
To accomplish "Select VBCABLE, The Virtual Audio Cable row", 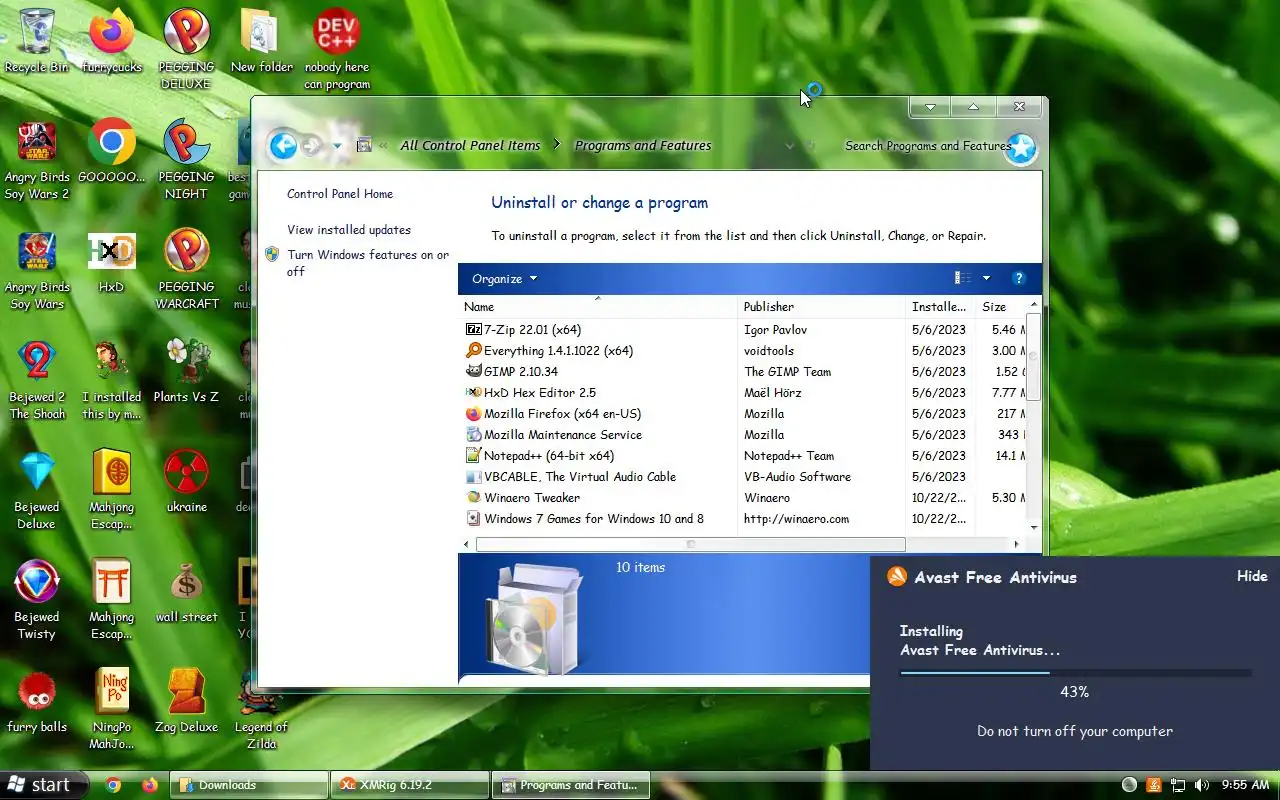I will (x=744, y=477).
